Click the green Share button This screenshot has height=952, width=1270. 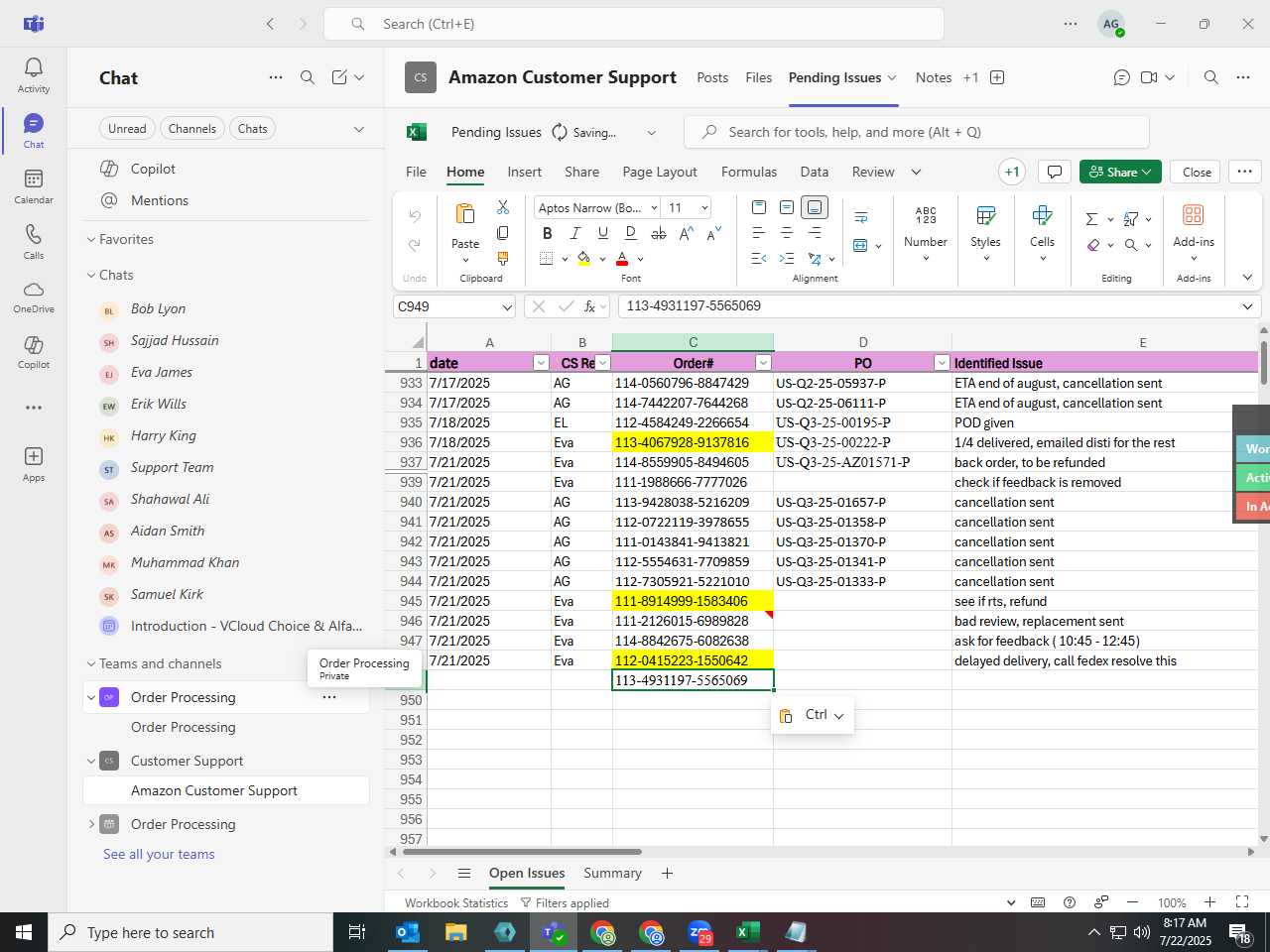pyautogui.click(x=1120, y=172)
